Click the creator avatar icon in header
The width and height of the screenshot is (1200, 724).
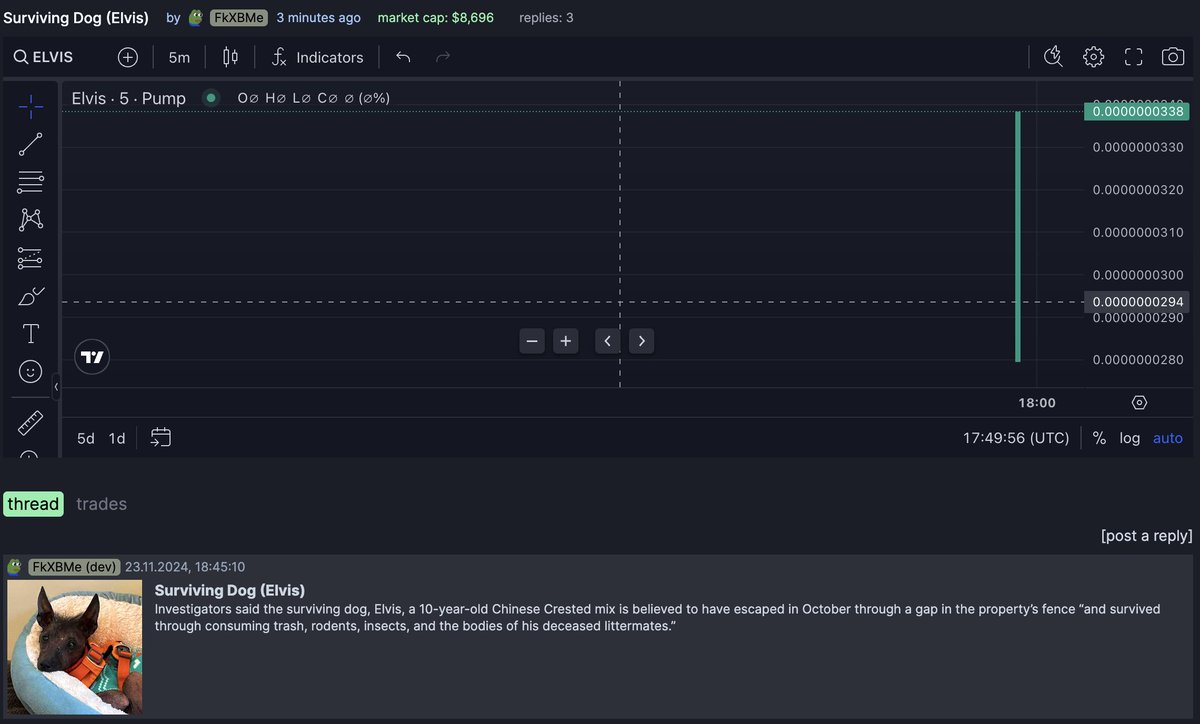click(x=196, y=18)
